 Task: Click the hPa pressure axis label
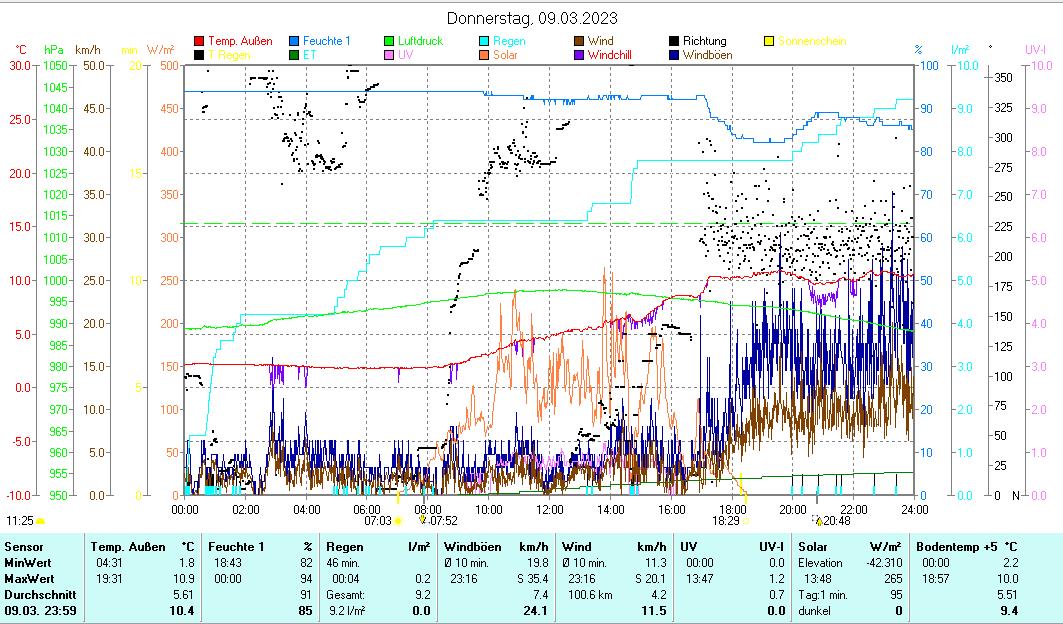click(x=52, y=49)
